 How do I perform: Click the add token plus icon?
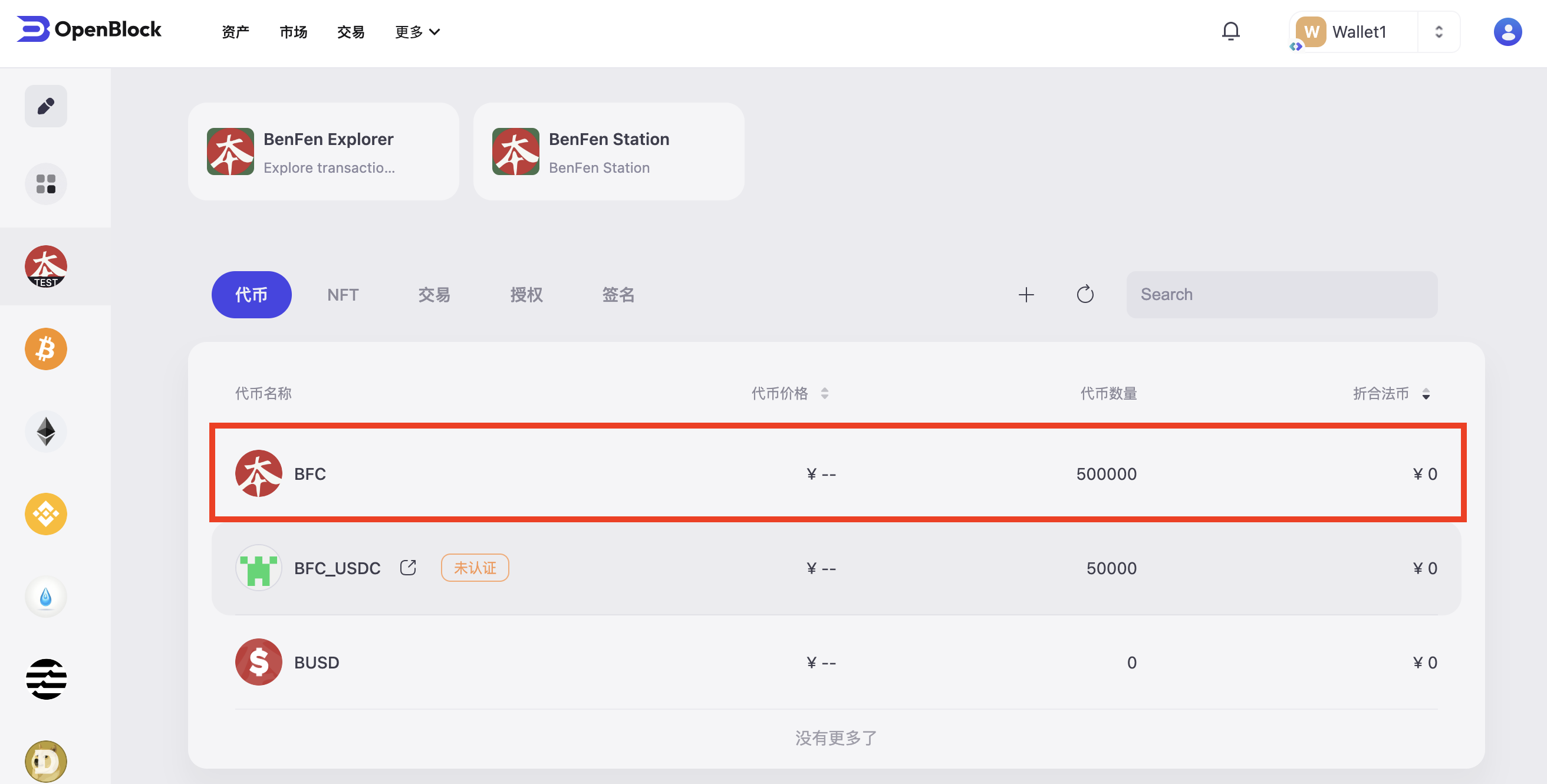pyautogui.click(x=1026, y=295)
